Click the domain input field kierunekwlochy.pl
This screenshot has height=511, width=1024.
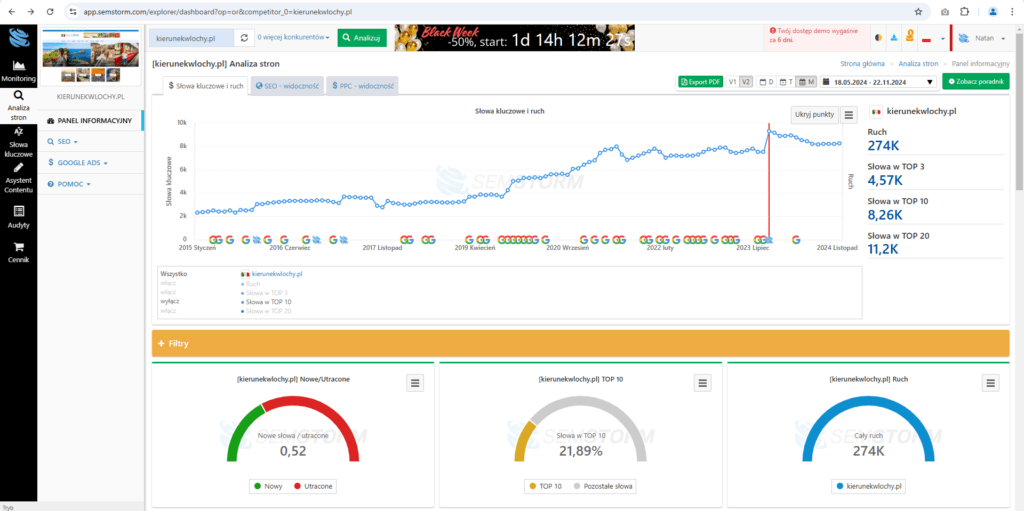click(x=191, y=38)
